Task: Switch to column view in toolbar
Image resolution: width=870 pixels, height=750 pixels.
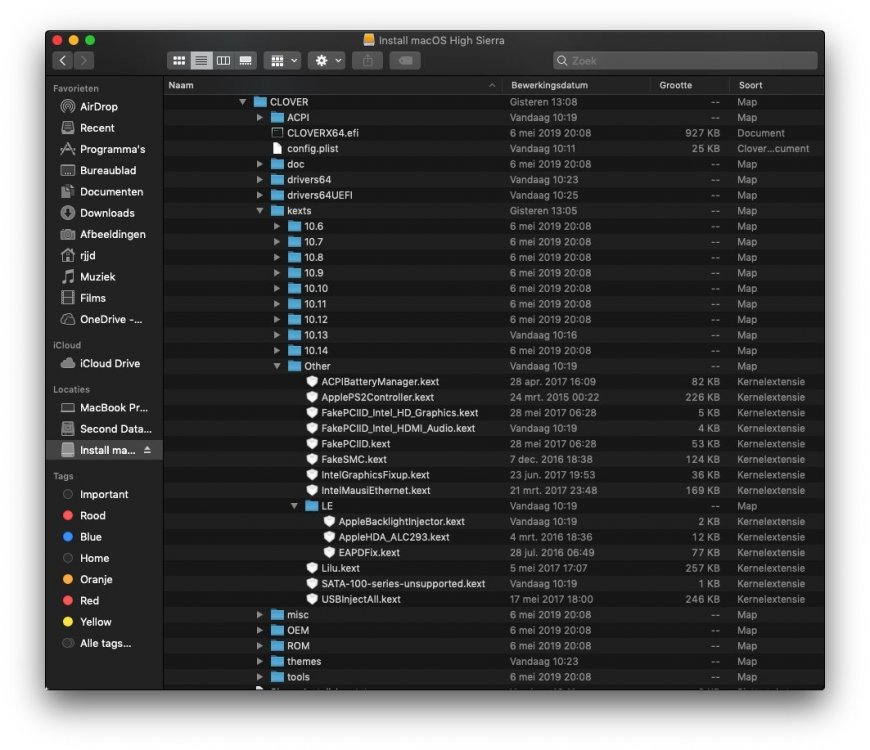Action: pos(223,61)
